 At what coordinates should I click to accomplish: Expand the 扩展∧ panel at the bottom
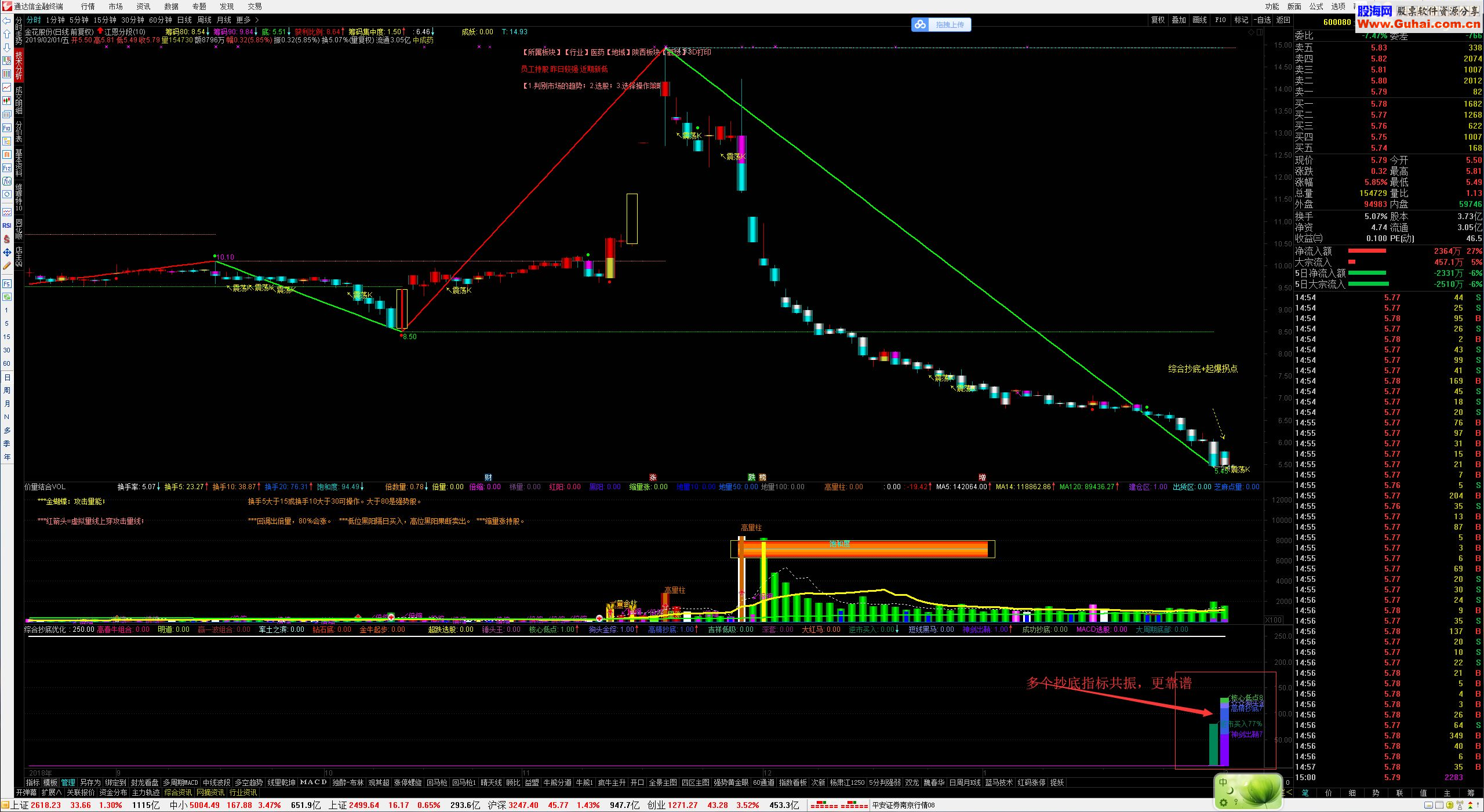(x=52, y=792)
